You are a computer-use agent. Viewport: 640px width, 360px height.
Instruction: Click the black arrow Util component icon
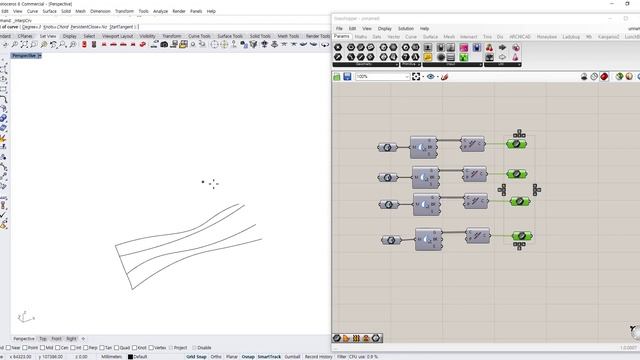coord(502,48)
